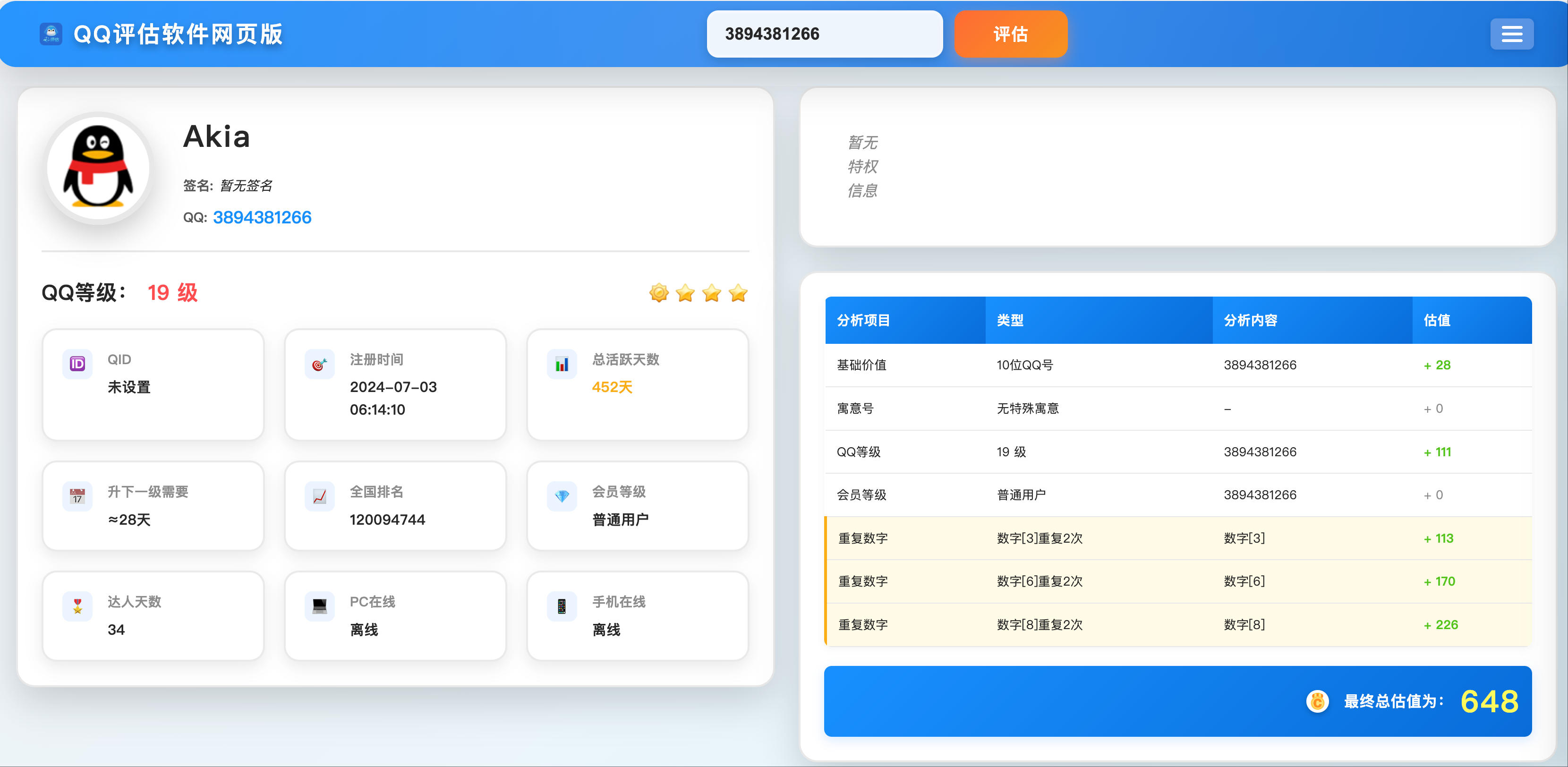The height and width of the screenshot is (767, 1568).
Task: Open the hamburger menu button
Action: pos(1511,34)
